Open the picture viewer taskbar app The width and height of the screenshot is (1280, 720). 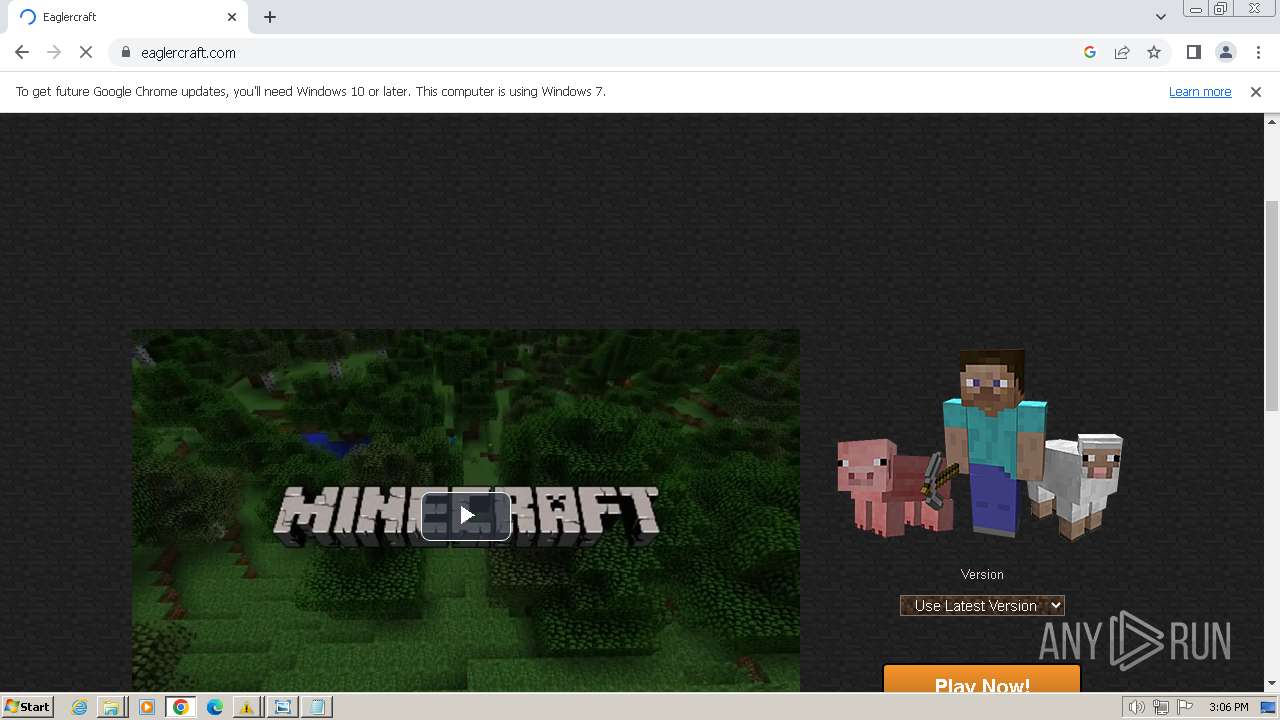[x=282, y=707]
